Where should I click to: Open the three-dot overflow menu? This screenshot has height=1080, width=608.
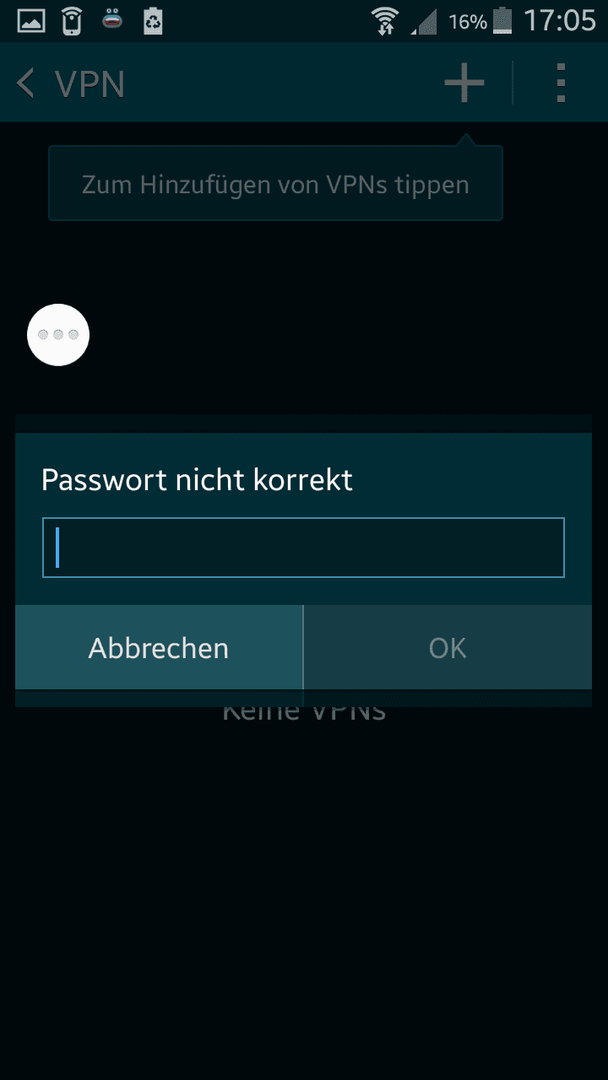561,83
